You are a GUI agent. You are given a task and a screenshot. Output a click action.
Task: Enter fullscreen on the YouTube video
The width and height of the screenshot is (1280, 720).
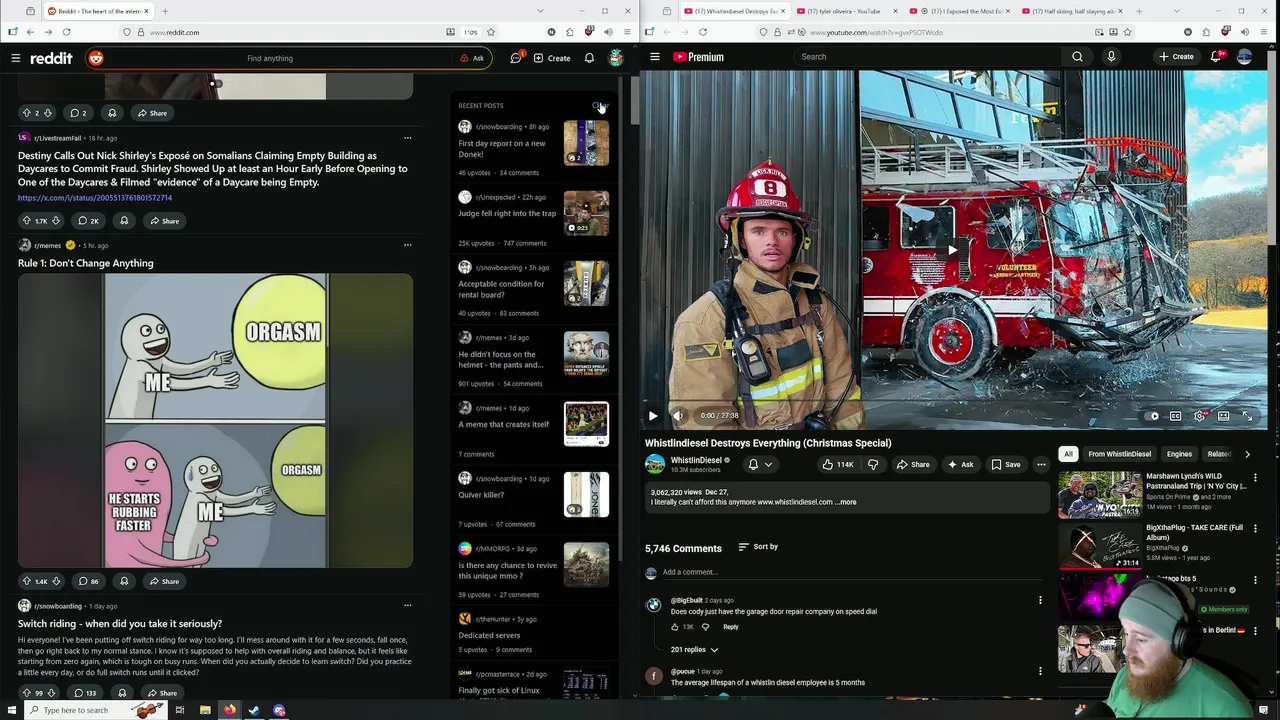(x=1247, y=416)
